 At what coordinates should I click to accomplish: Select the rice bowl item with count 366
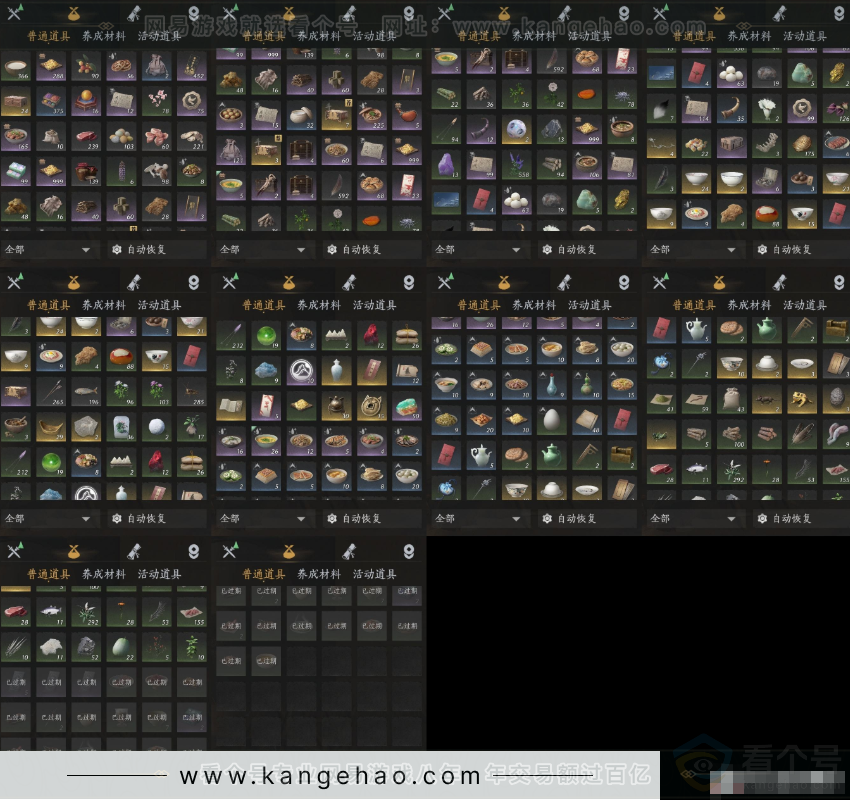[17, 66]
